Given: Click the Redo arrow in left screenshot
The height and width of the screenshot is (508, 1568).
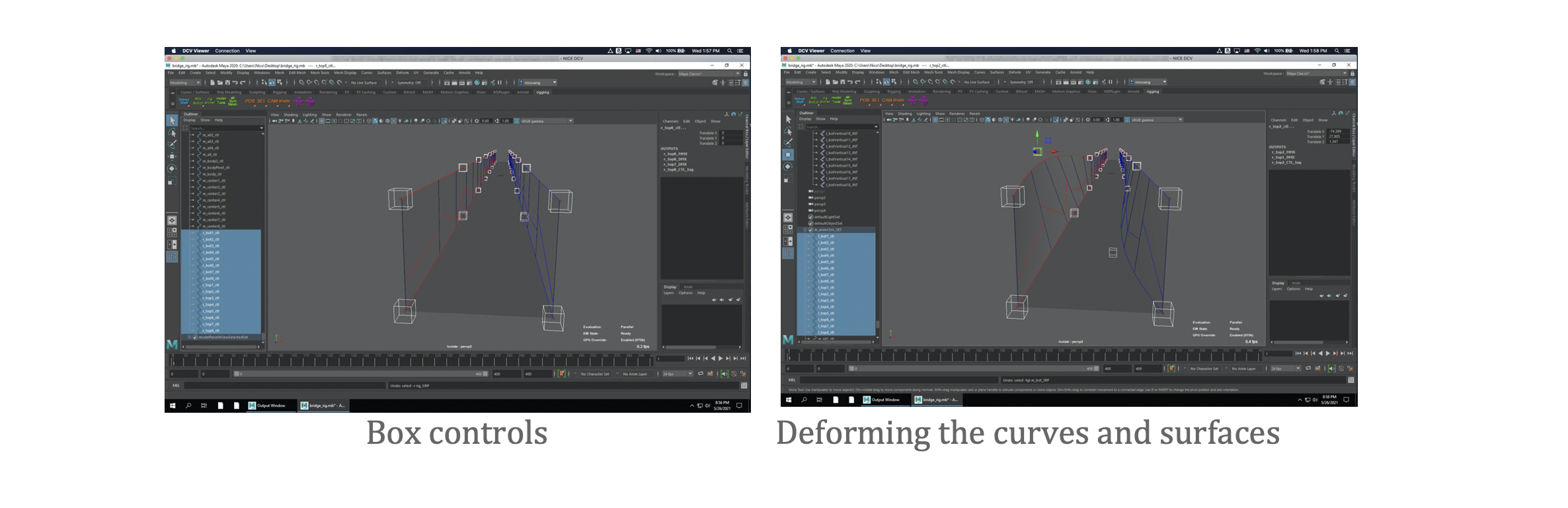Looking at the screenshot, I should (x=243, y=83).
